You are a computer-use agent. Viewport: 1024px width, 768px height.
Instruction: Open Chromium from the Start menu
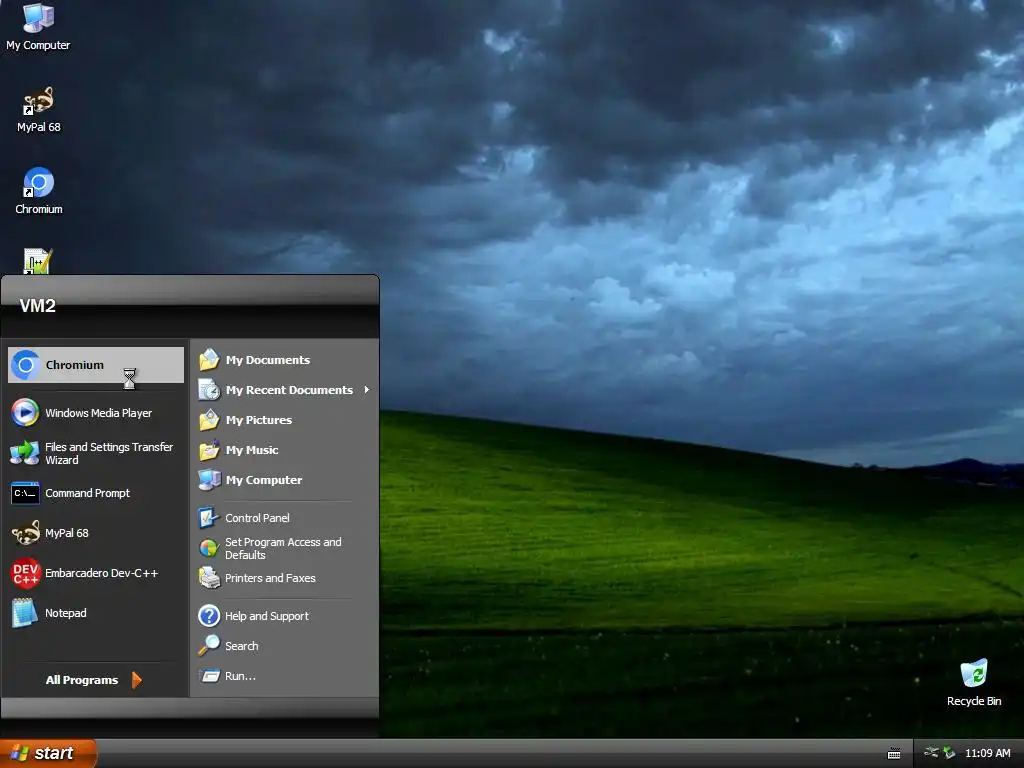[95, 365]
